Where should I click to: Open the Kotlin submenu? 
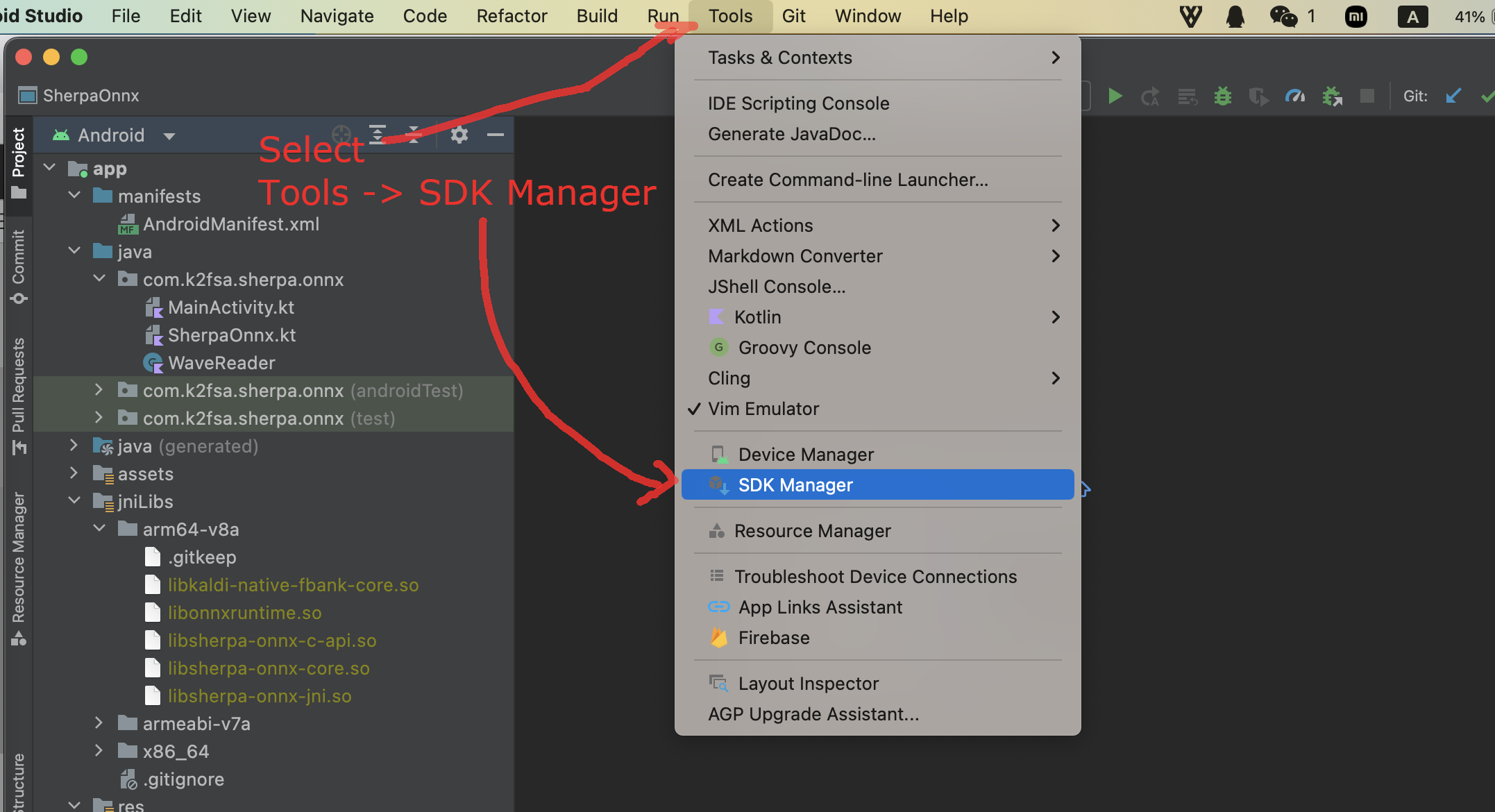[877, 317]
